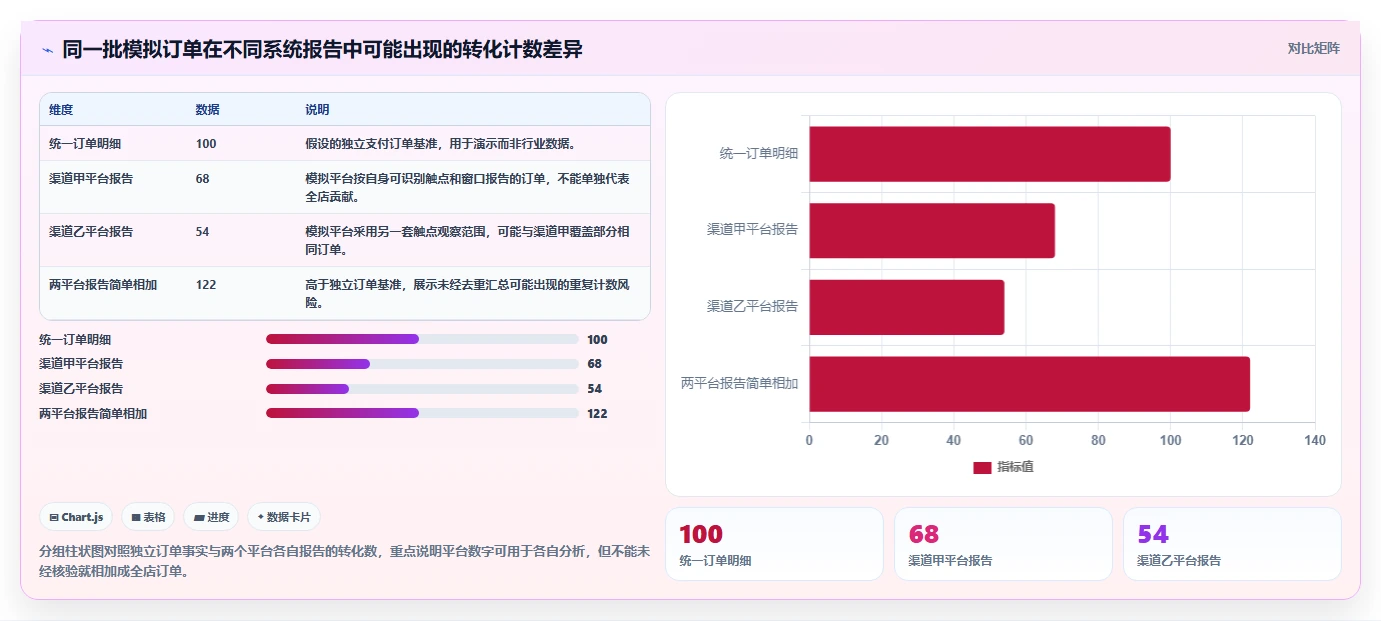
Task: Click the 统一订单明细 bar in the chart
Action: point(989,154)
